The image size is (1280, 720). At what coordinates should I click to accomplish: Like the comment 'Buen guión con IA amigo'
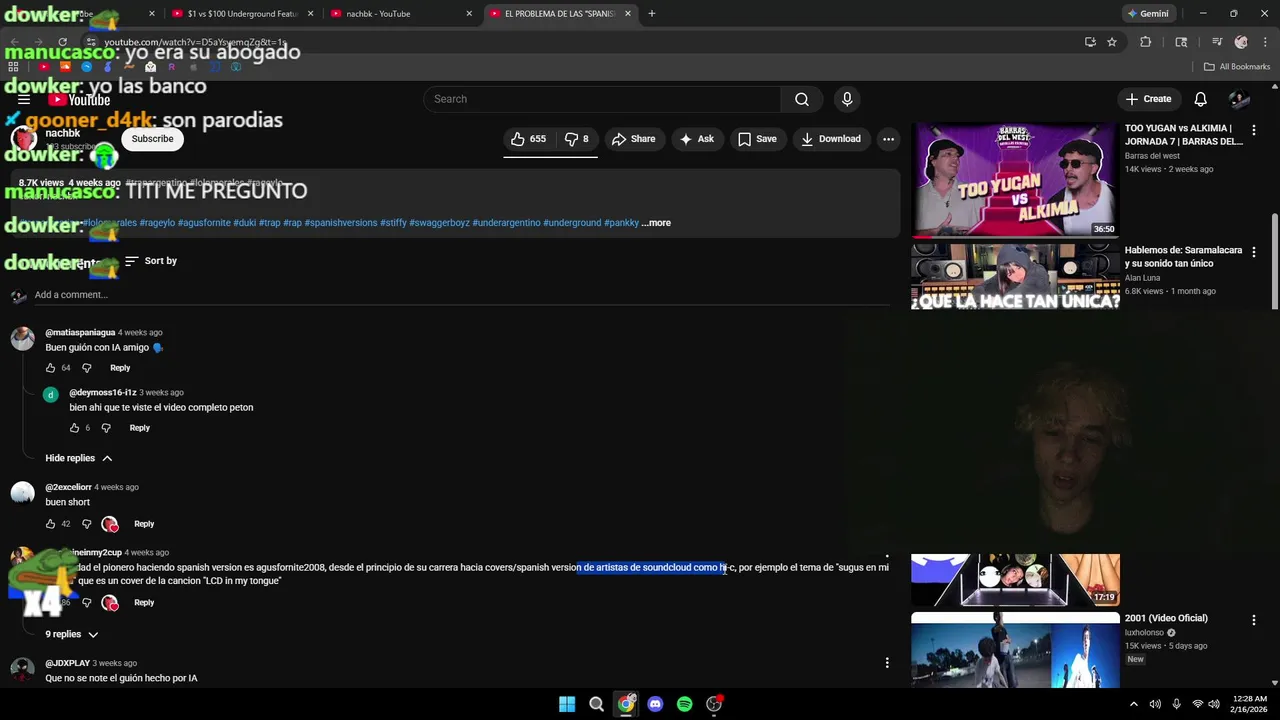[x=50, y=368]
